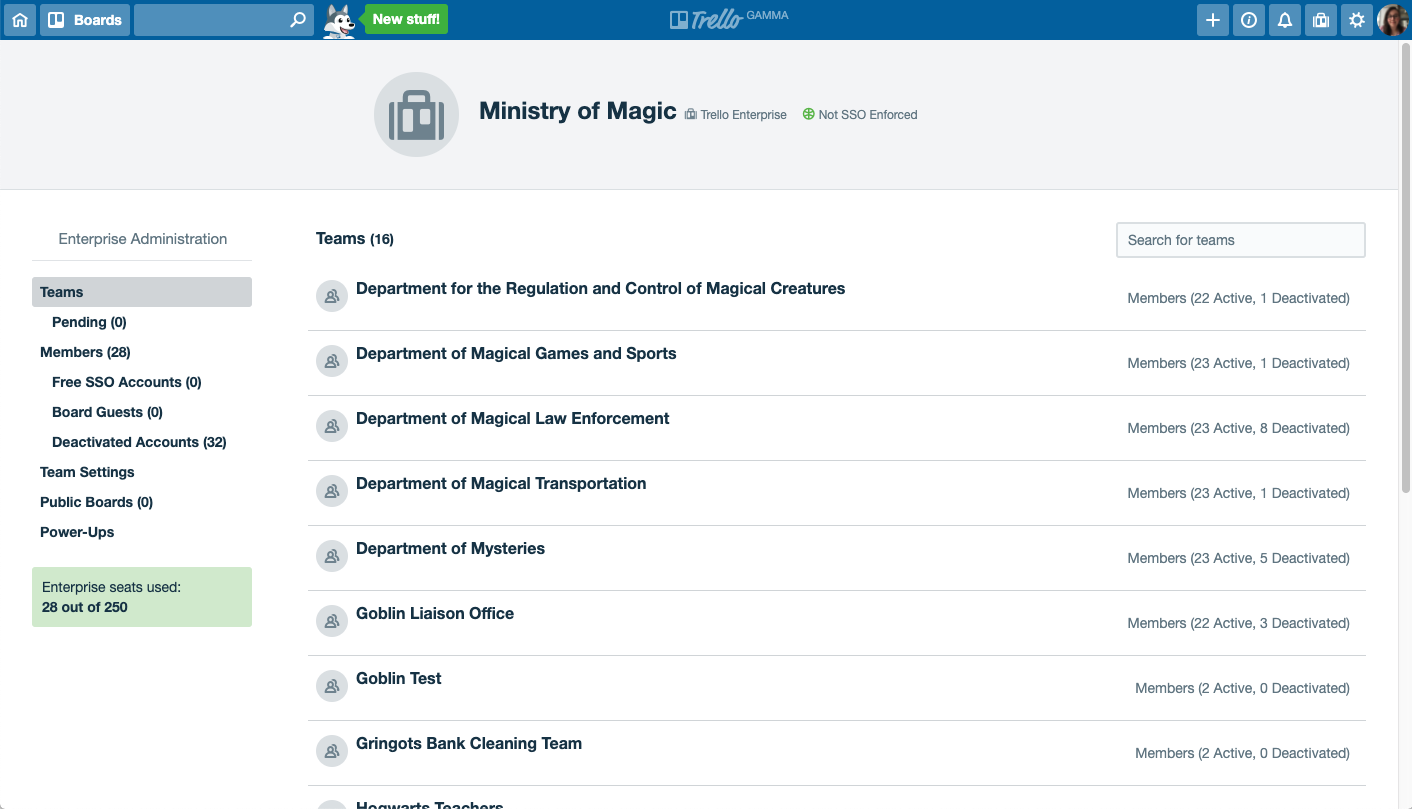Open Department of Magical Law Enforcement
This screenshot has width=1412, height=809.
512,418
